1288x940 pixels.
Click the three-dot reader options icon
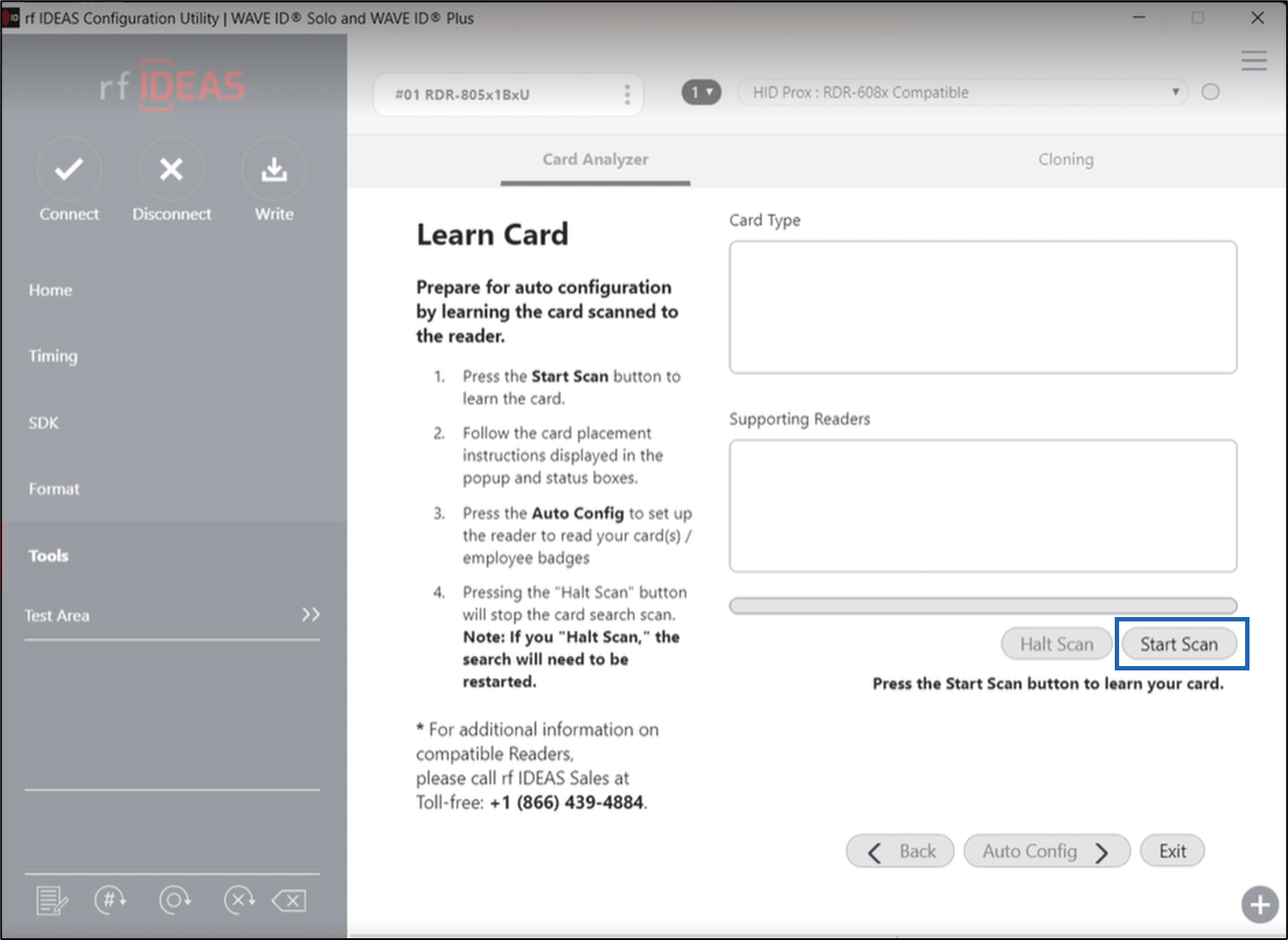click(626, 95)
